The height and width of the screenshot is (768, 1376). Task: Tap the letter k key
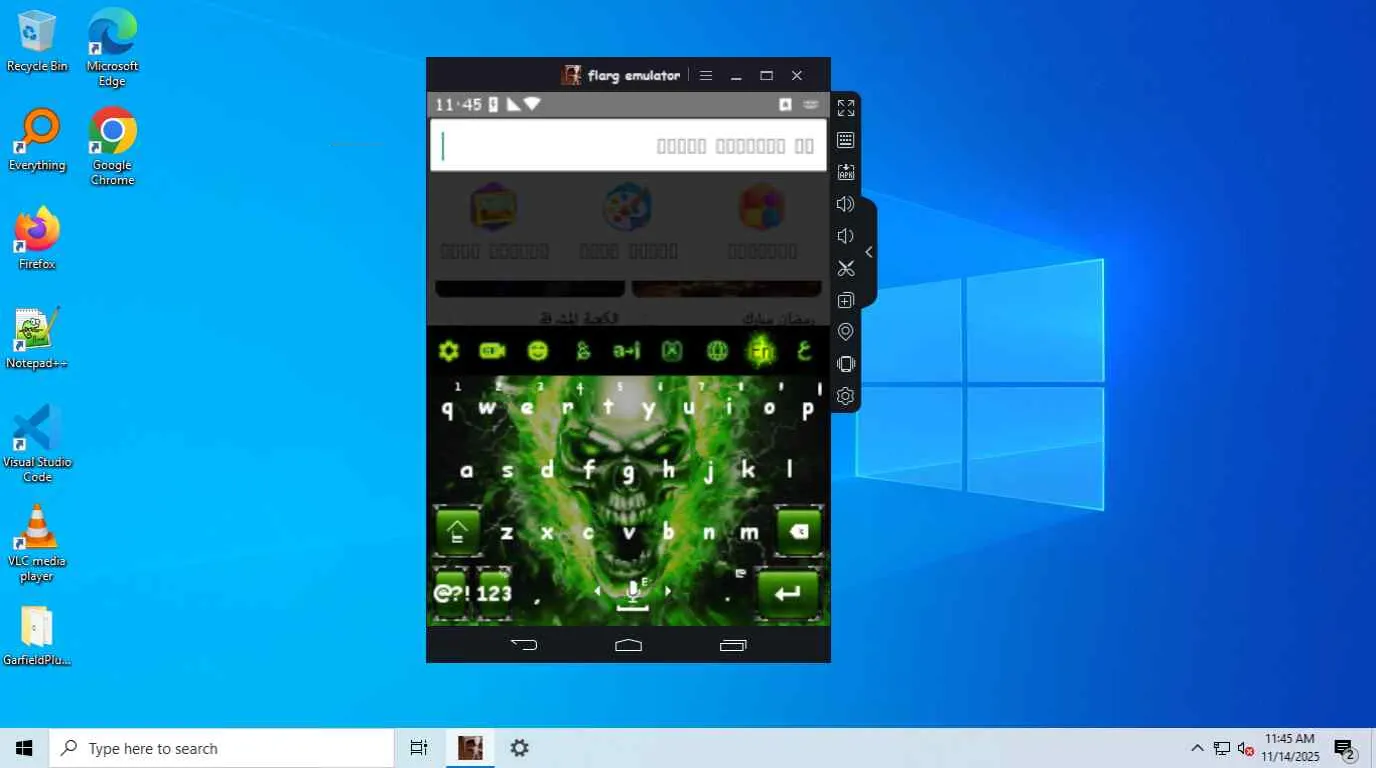point(749,470)
